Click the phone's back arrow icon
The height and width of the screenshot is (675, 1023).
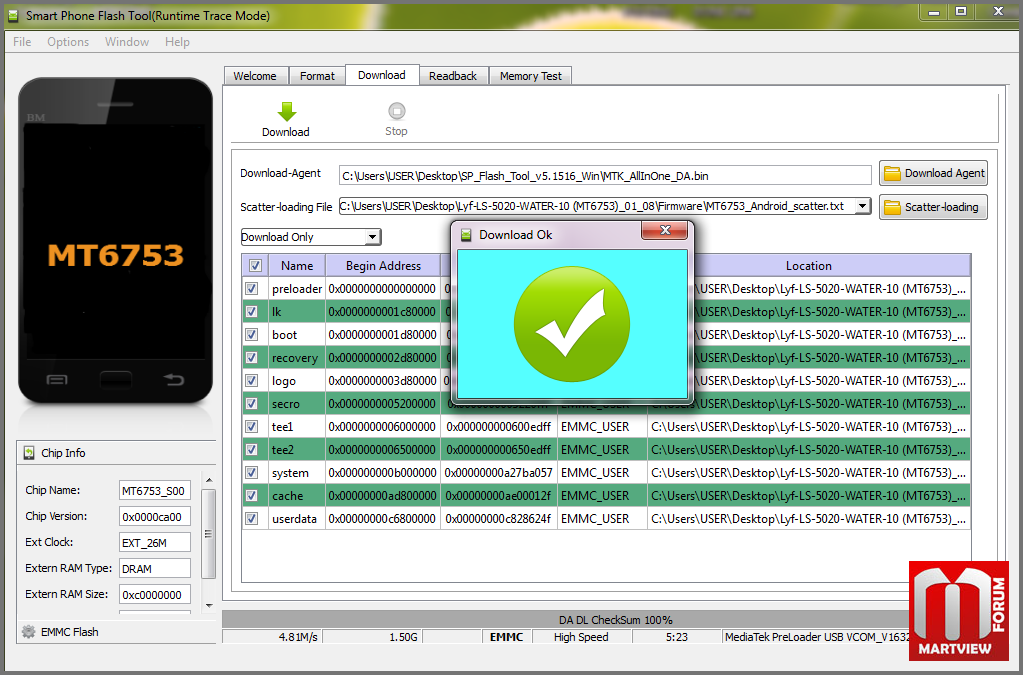pyautogui.click(x=174, y=379)
